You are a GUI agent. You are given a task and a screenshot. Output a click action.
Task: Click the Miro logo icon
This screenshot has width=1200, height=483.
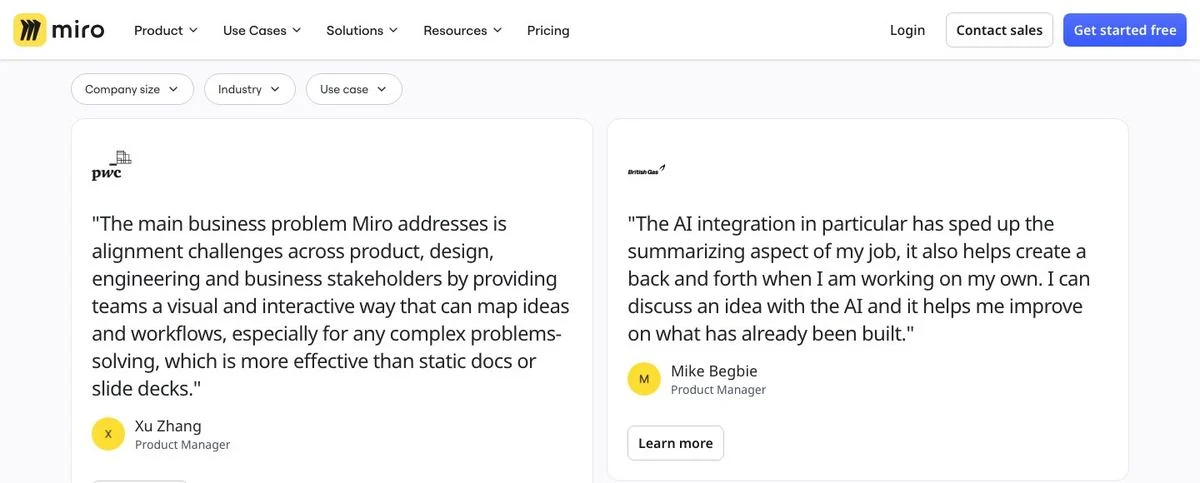tap(30, 30)
